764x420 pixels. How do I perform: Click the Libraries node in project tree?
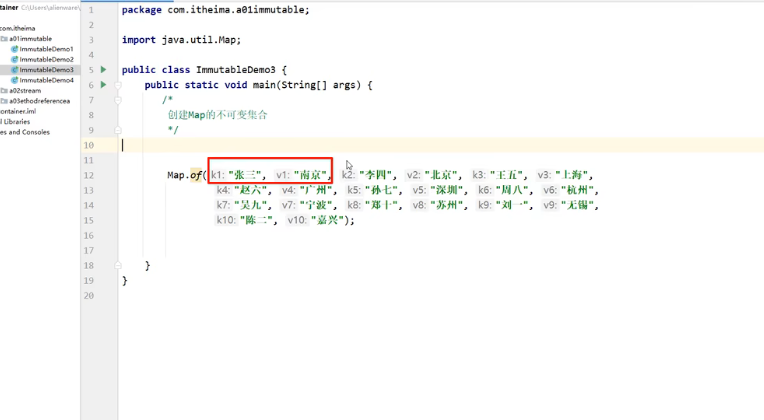click(x=16, y=122)
